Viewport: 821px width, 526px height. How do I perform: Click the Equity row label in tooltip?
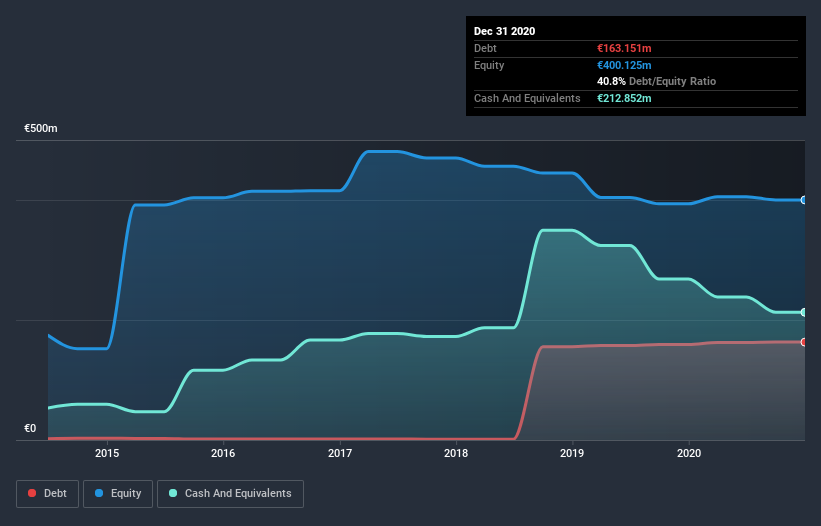(x=489, y=65)
